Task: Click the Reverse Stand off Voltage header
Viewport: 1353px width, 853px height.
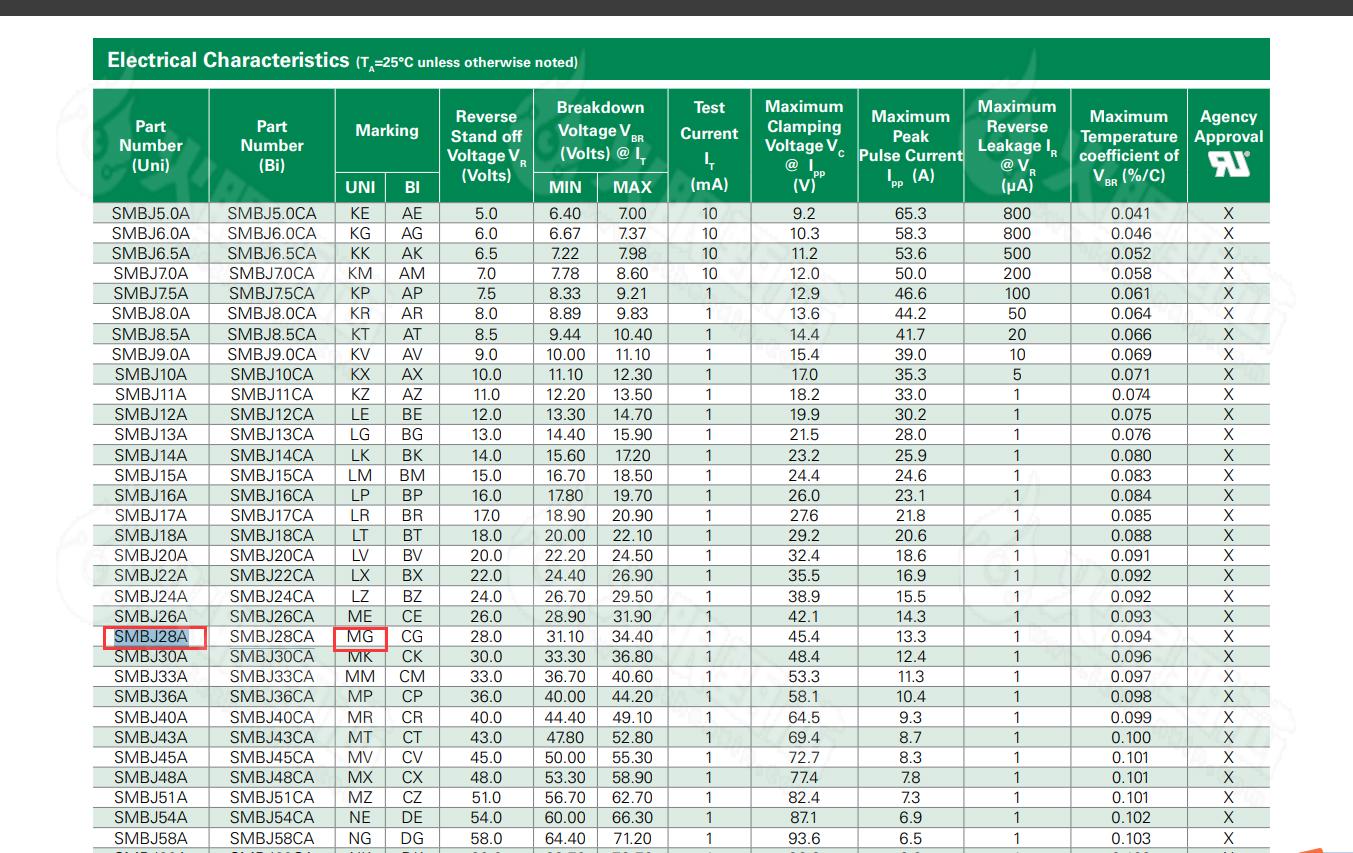Action: 486,146
